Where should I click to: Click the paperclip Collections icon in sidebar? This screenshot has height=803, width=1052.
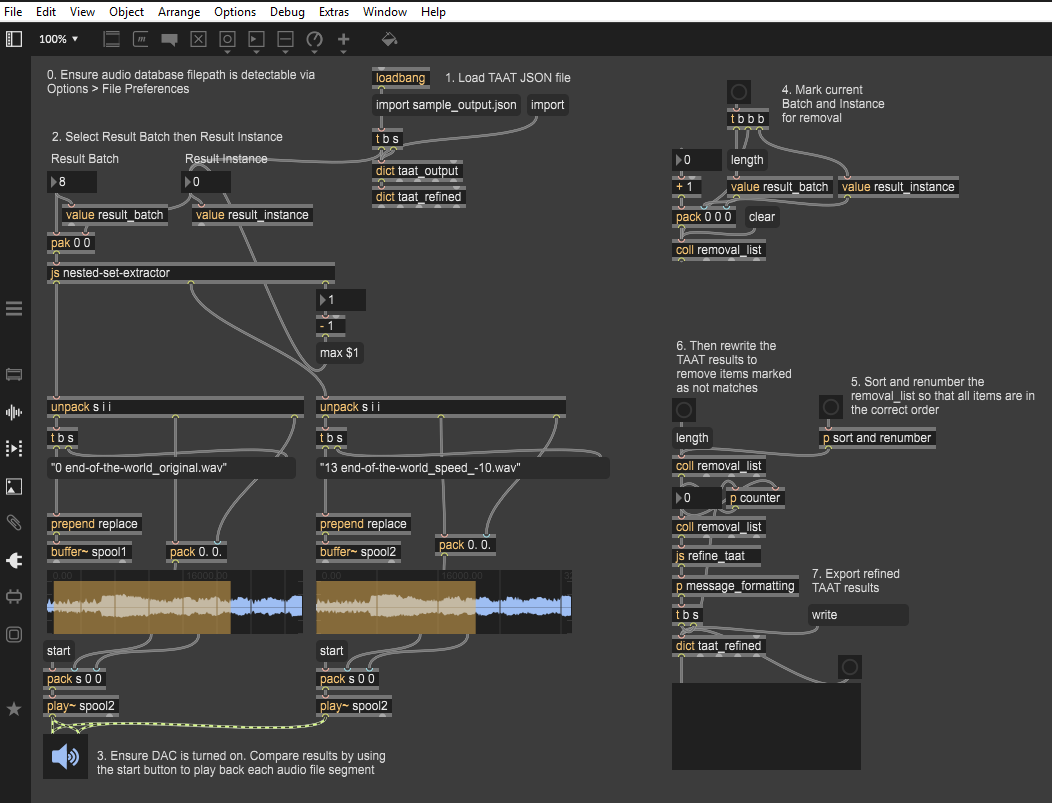pos(14,523)
